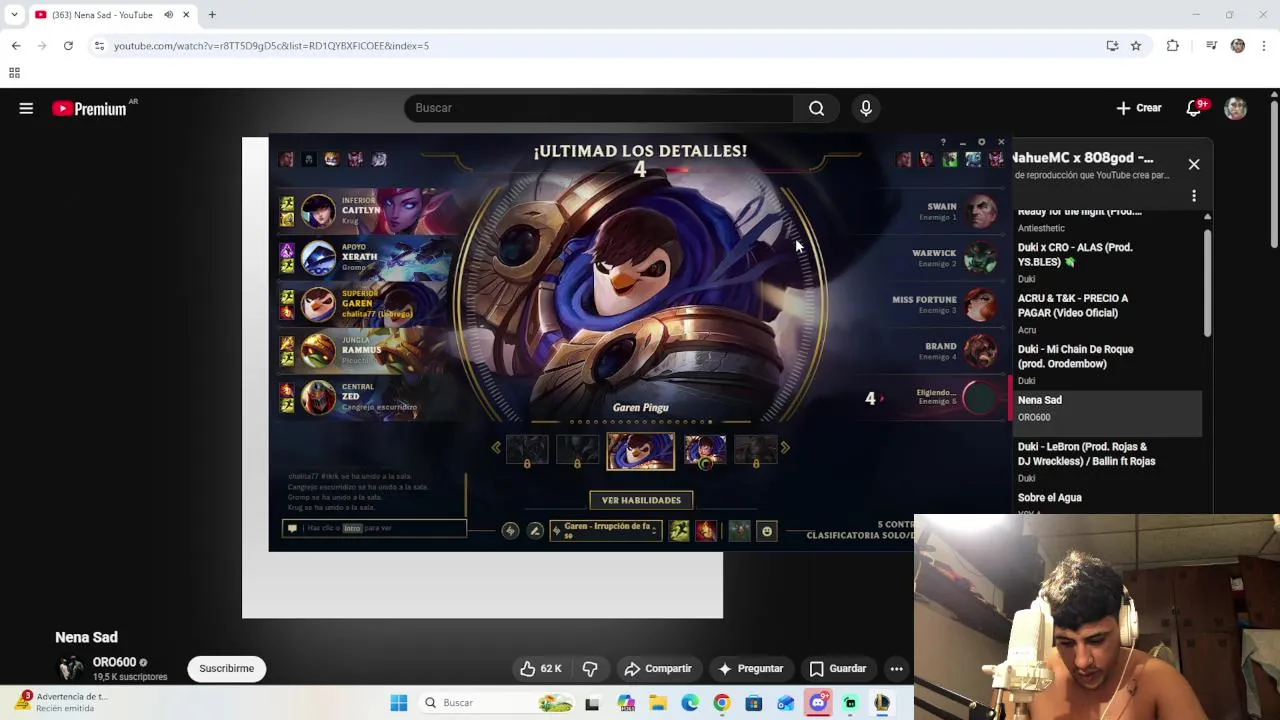The width and height of the screenshot is (1280, 720).
Task: Open the Chrome three-dot menu
Action: coord(1264,46)
